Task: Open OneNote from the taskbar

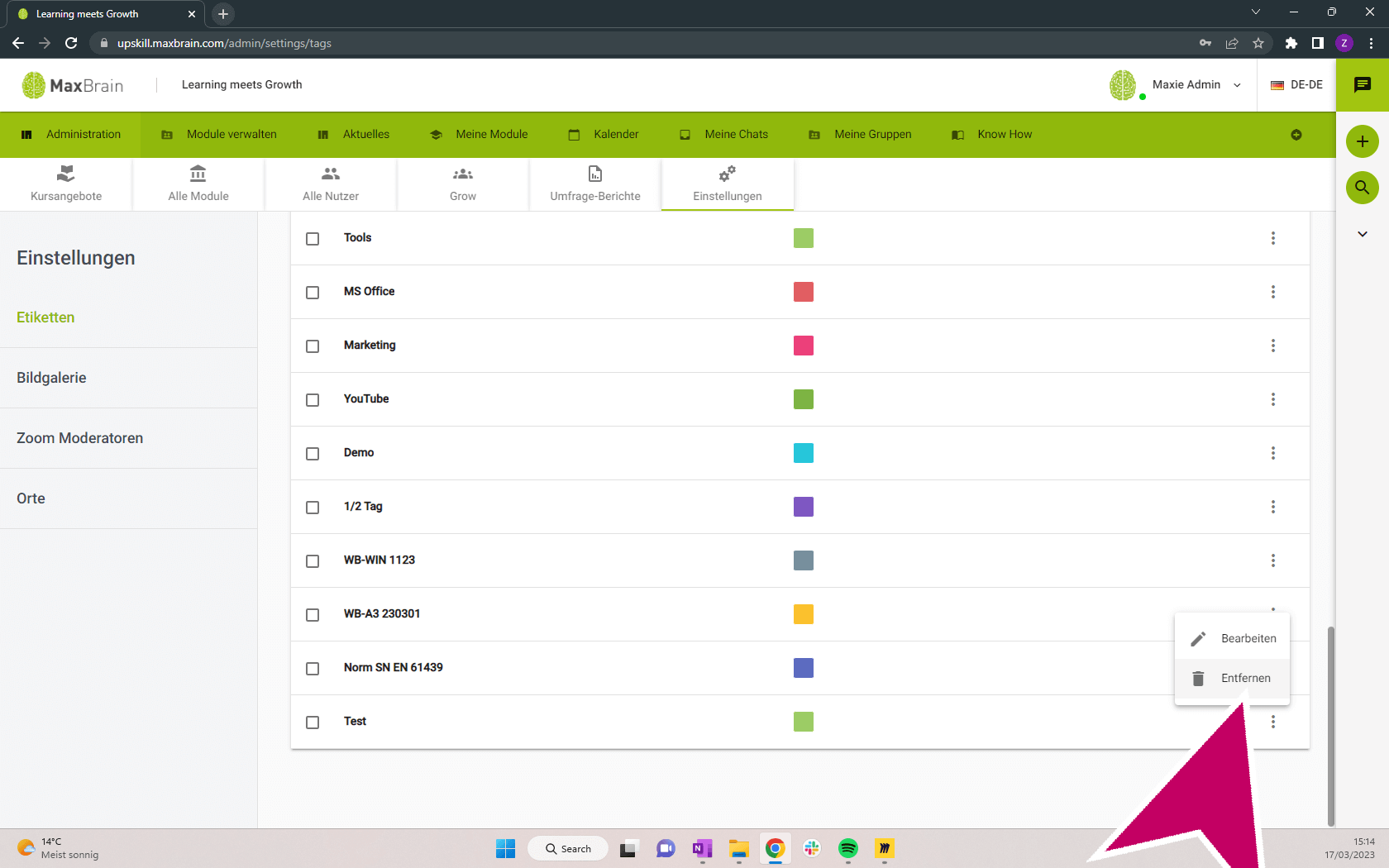Action: point(703,848)
